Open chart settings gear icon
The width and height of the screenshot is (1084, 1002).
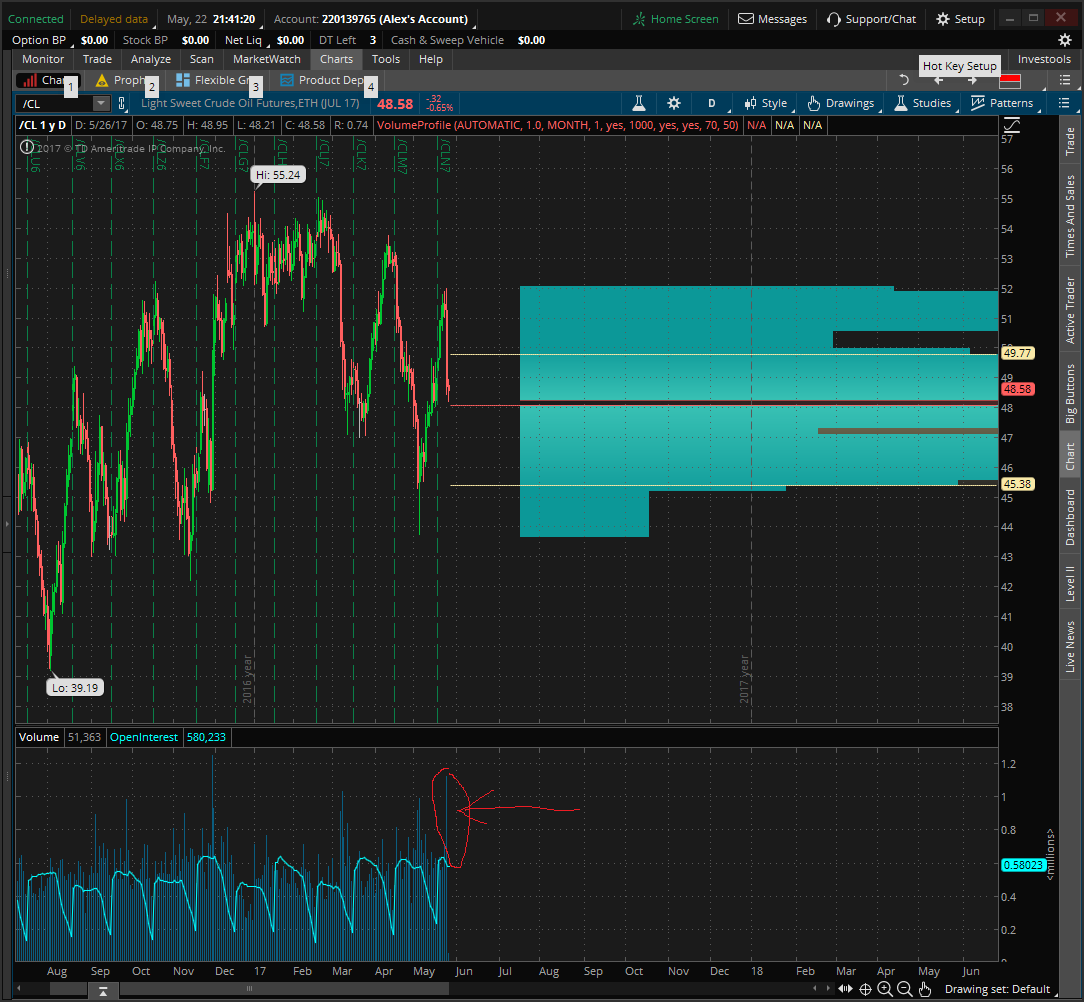pos(673,103)
